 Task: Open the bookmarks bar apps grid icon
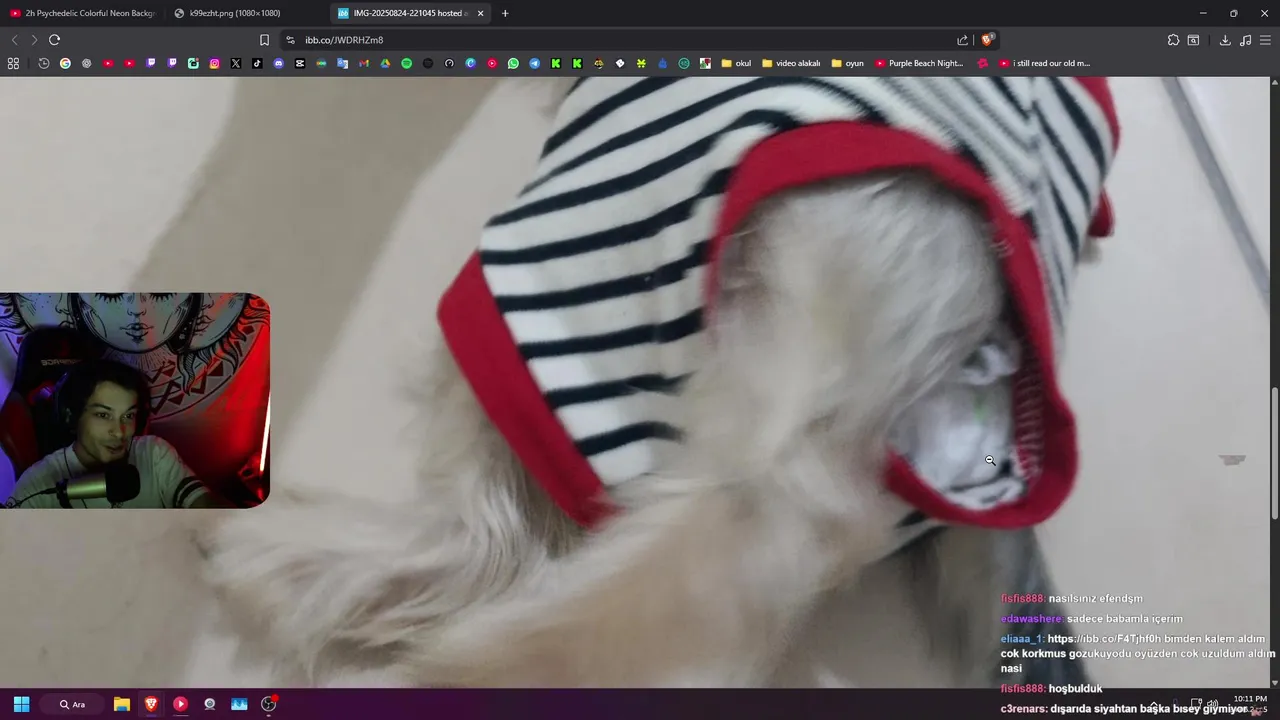13,63
